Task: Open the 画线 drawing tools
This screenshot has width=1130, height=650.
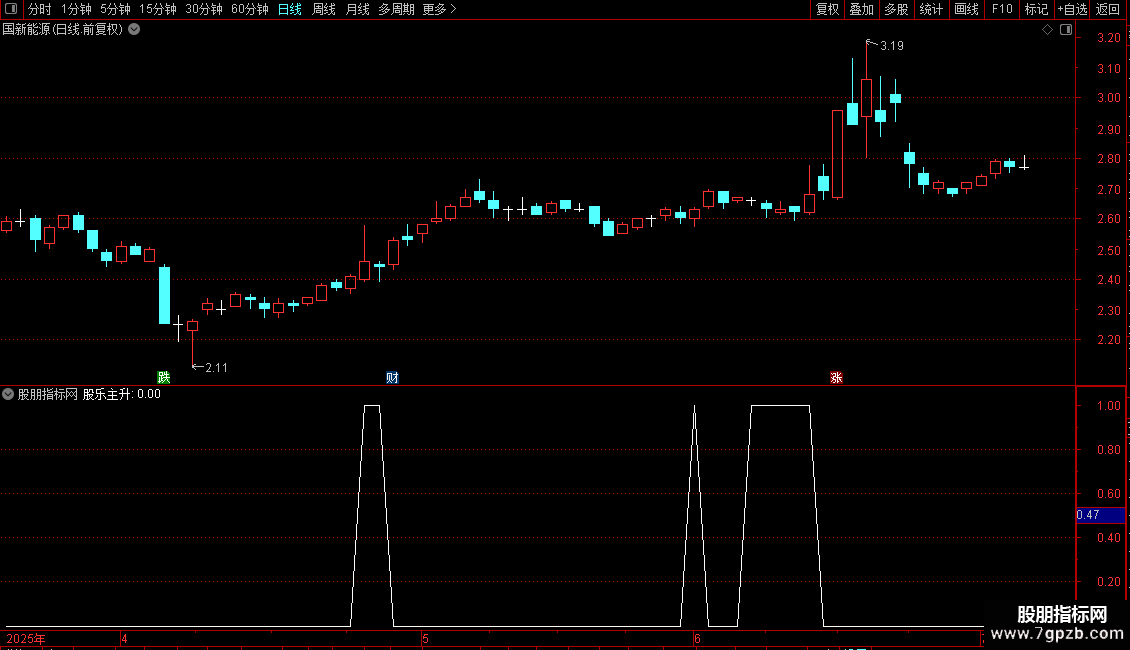Action: click(x=966, y=9)
